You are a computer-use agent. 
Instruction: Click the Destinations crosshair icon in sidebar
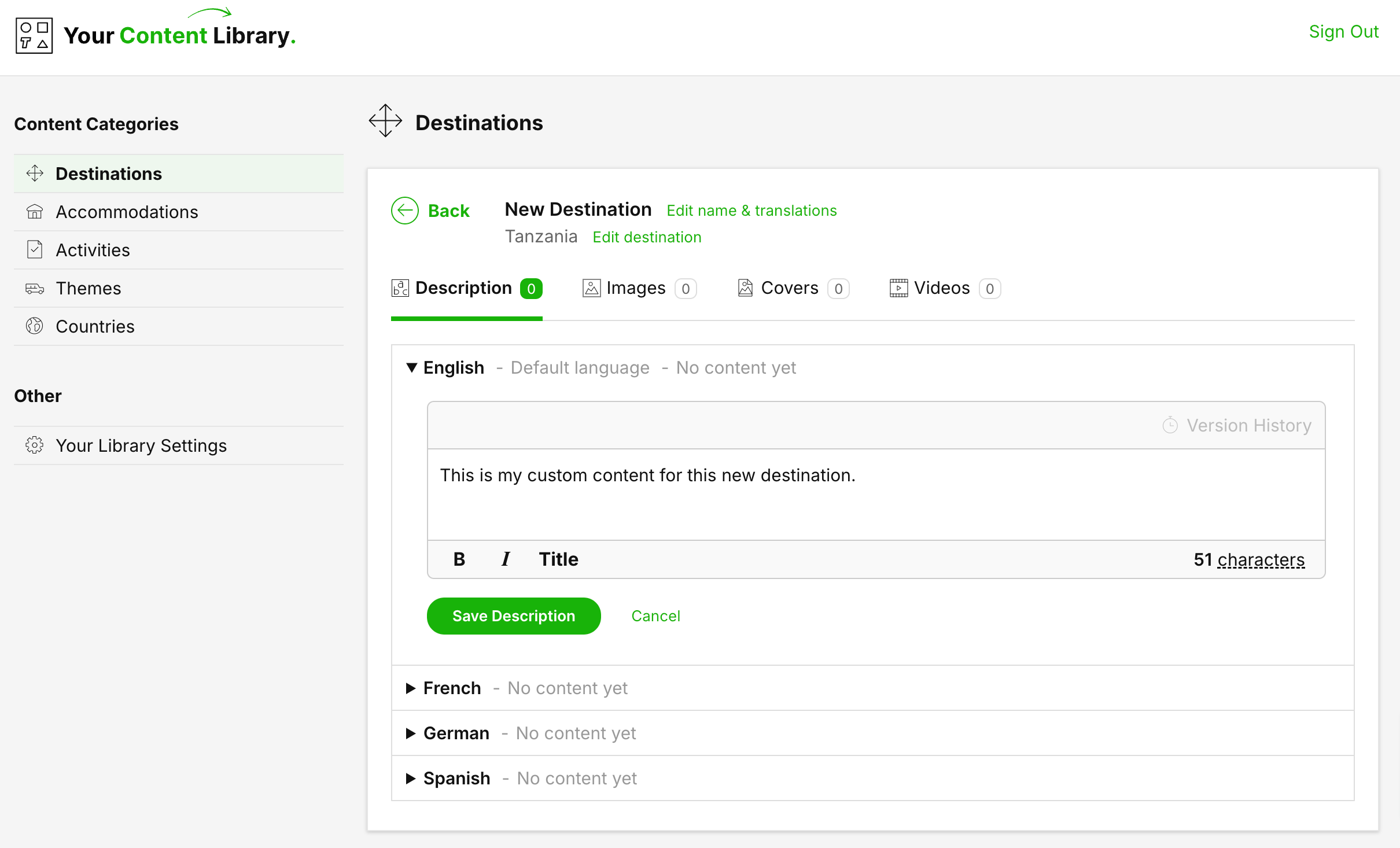tap(35, 174)
